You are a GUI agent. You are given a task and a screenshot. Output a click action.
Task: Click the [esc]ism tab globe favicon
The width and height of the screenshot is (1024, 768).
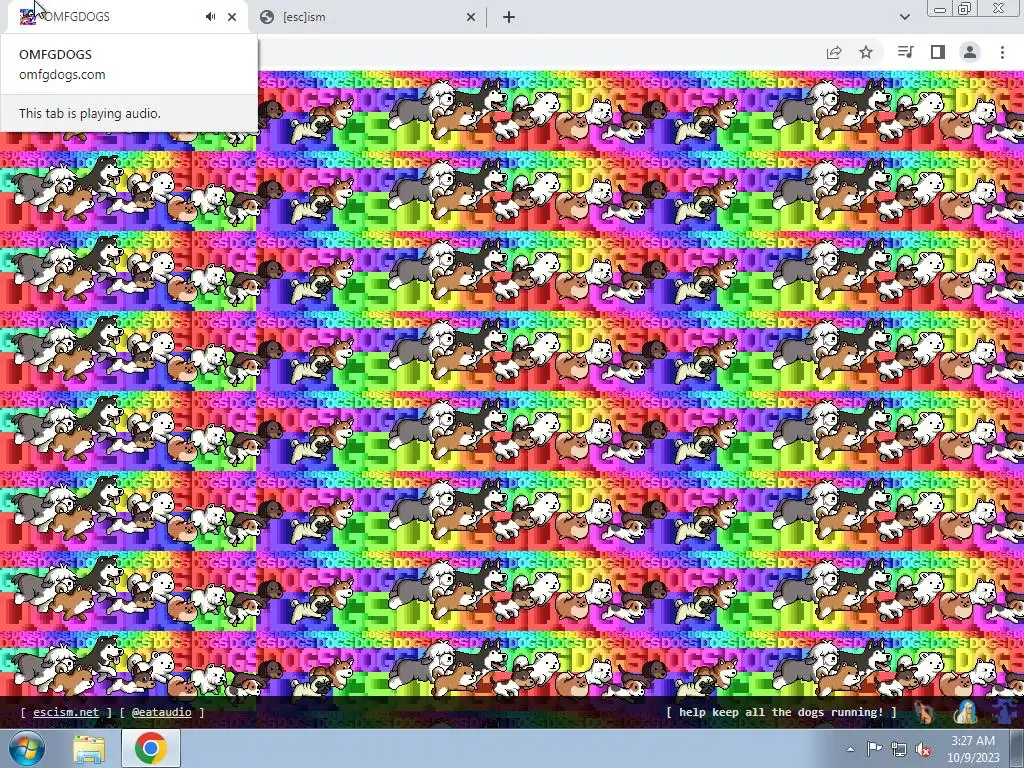pyautogui.click(x=266, y=17)
